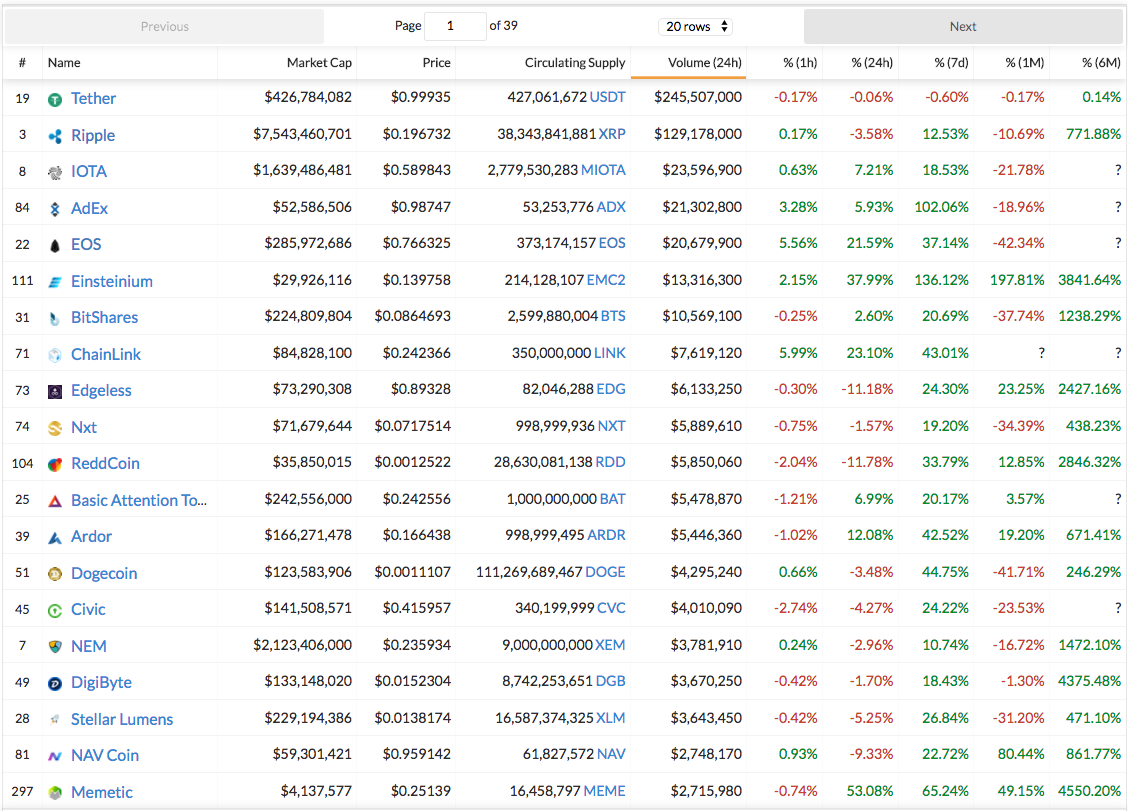The width and height of the screenshot is (1128, 811).
Task: Click the BitShares coin icon
Action: pos(55,318)
